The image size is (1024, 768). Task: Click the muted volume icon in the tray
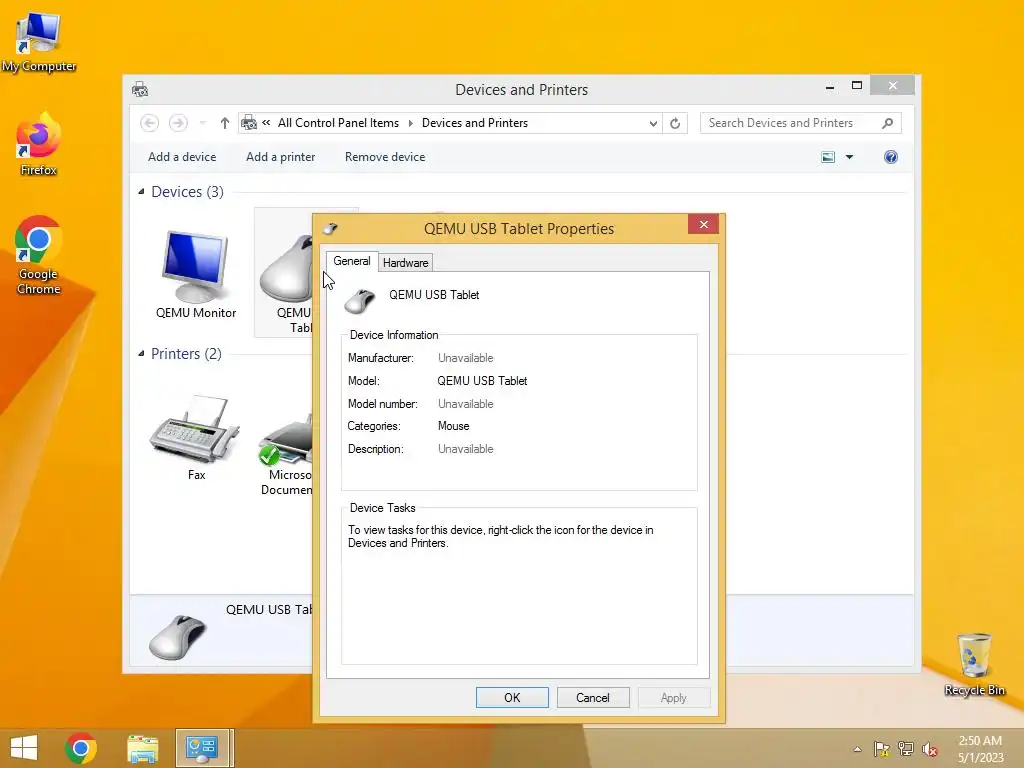930,749
